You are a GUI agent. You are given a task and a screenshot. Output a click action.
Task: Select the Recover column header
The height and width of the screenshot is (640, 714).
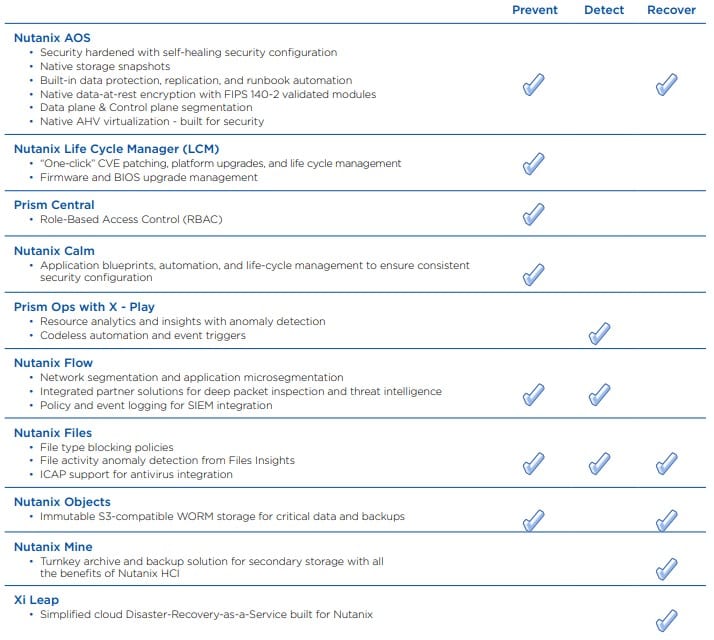click(671, 10)
